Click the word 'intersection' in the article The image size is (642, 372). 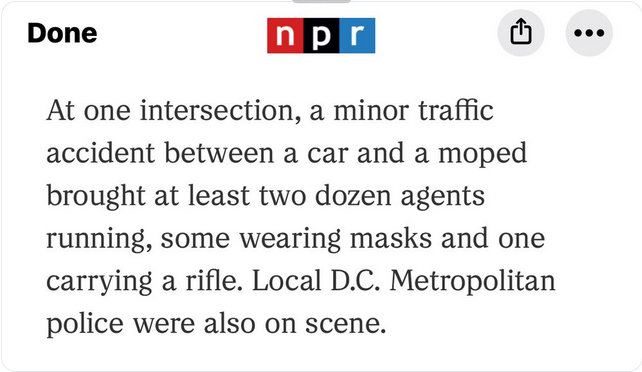tap(220, 111)
